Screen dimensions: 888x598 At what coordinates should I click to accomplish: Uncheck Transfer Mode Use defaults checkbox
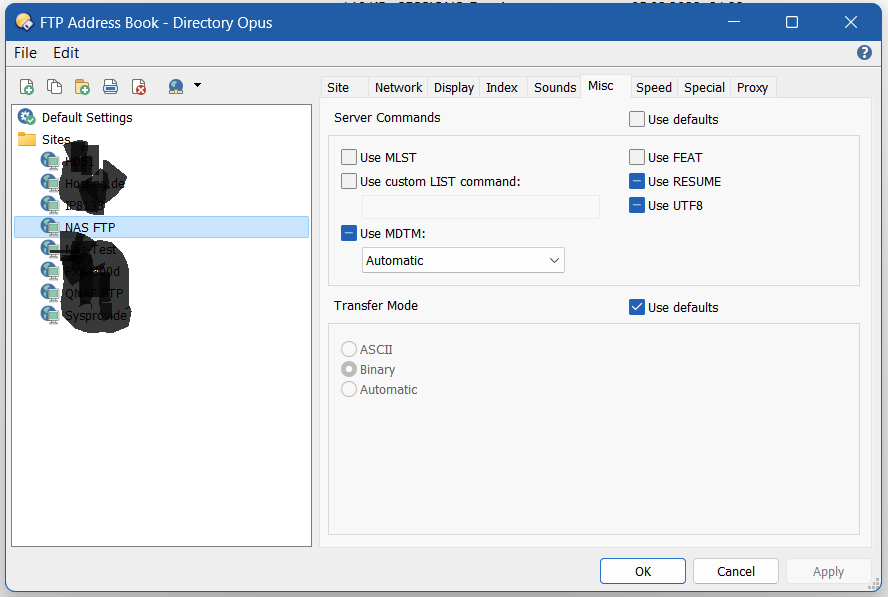click(x=637, y=307)
